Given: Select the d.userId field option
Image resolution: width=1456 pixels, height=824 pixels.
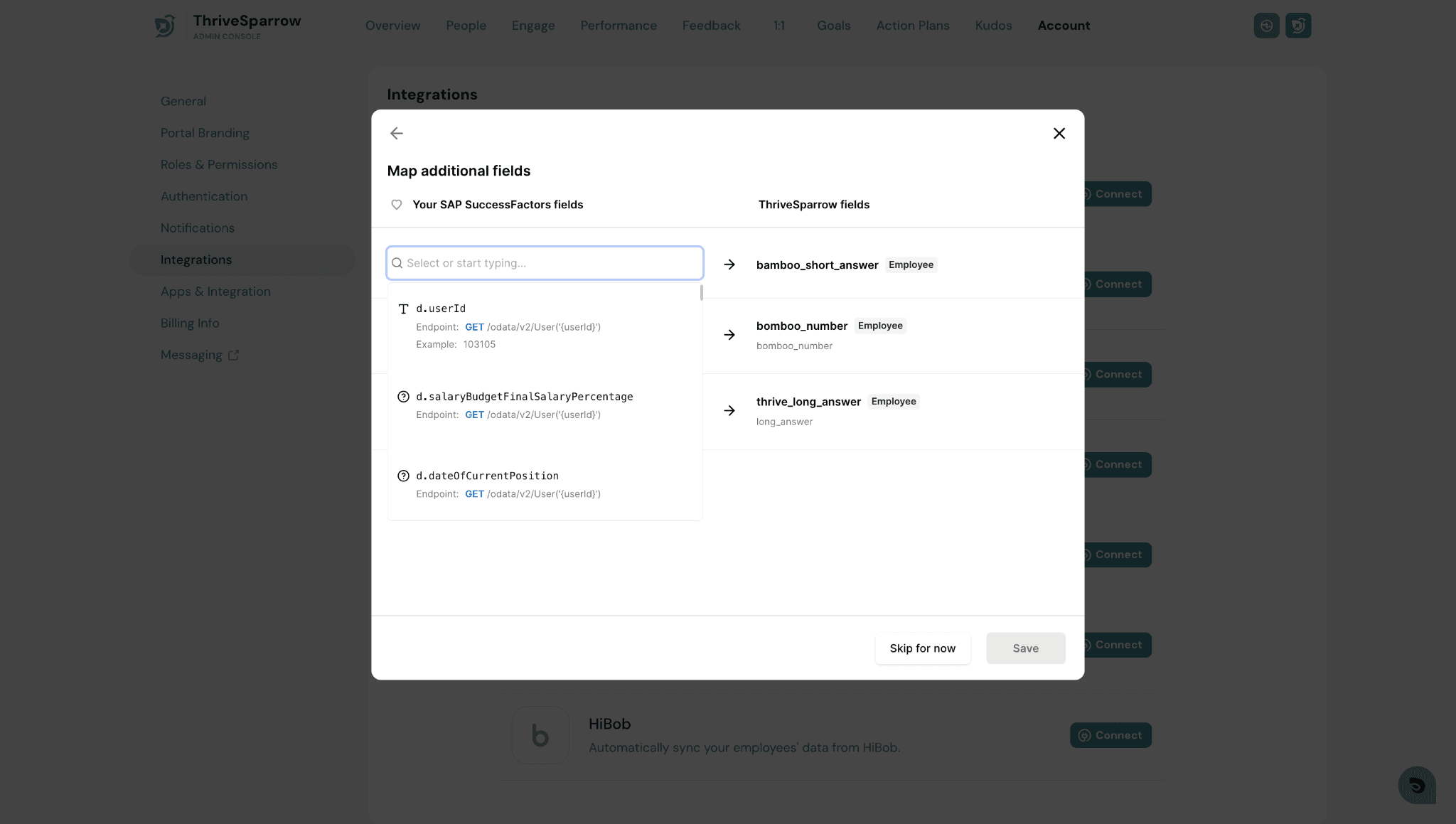Looking at the screenshot, I should pos(545,326).
